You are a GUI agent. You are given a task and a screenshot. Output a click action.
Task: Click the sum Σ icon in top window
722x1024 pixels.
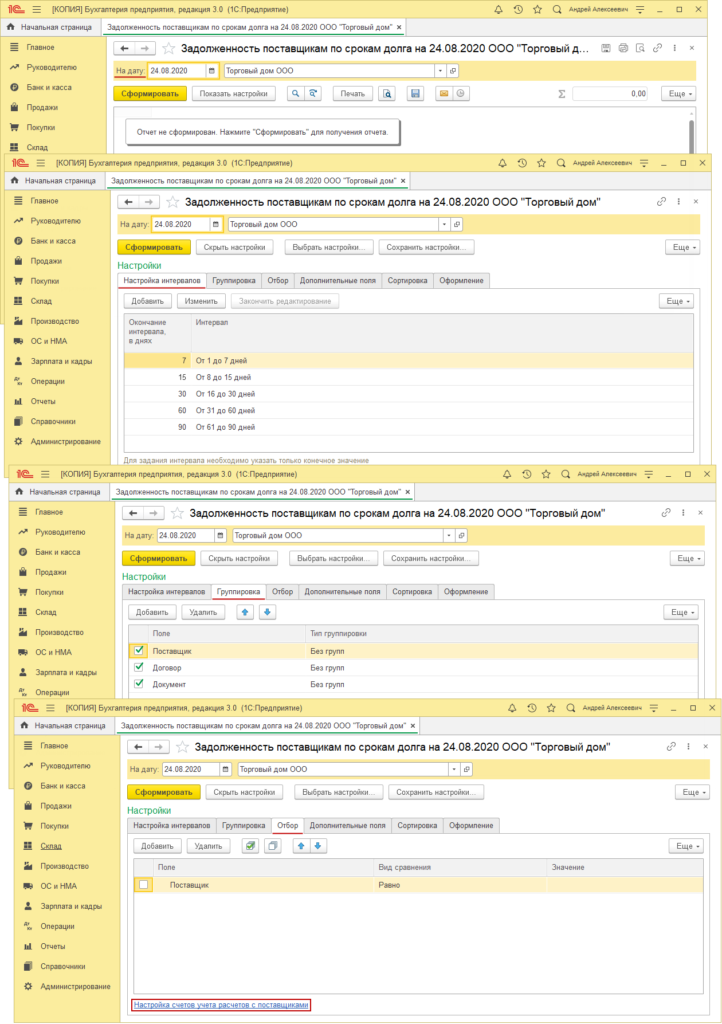tap(561, 93)
